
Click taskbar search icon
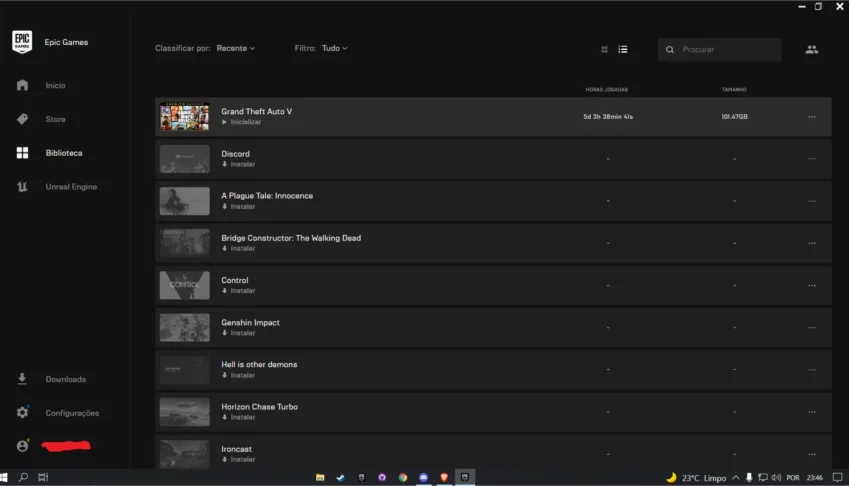pyautogui.click(x=23, y=477)
